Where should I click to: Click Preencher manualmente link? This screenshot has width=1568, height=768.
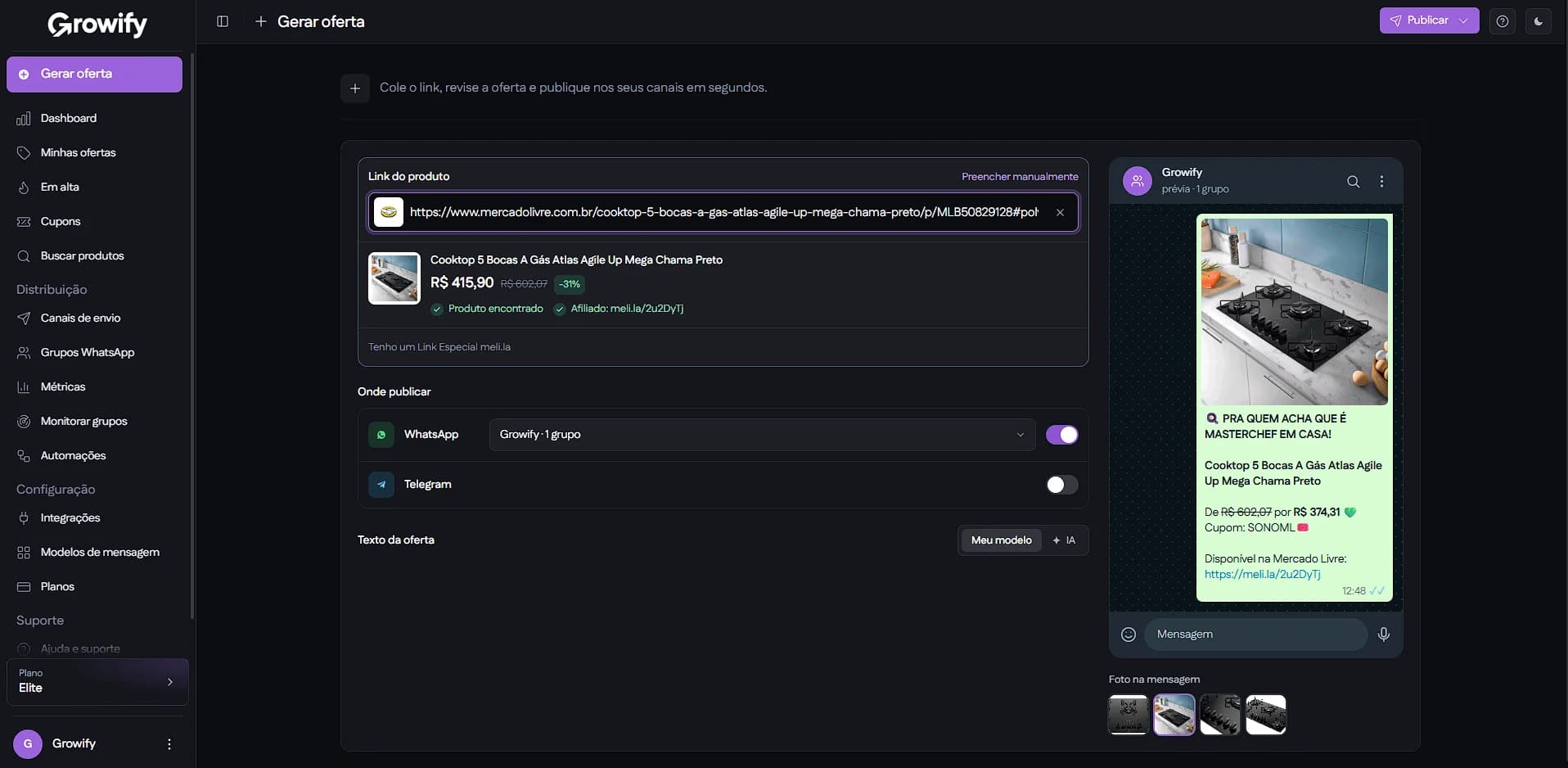pos(1020,177)
